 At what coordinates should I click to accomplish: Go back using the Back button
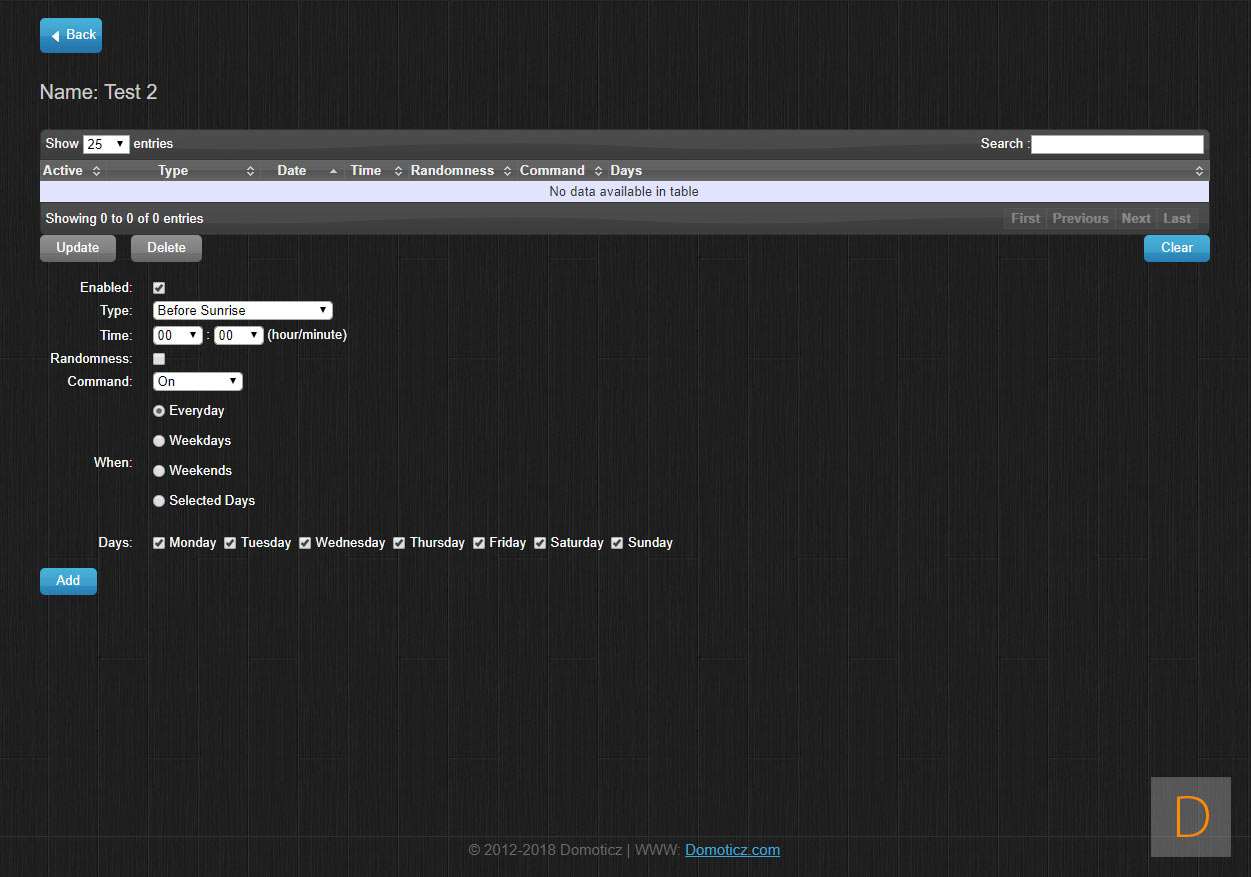[71, 35]
